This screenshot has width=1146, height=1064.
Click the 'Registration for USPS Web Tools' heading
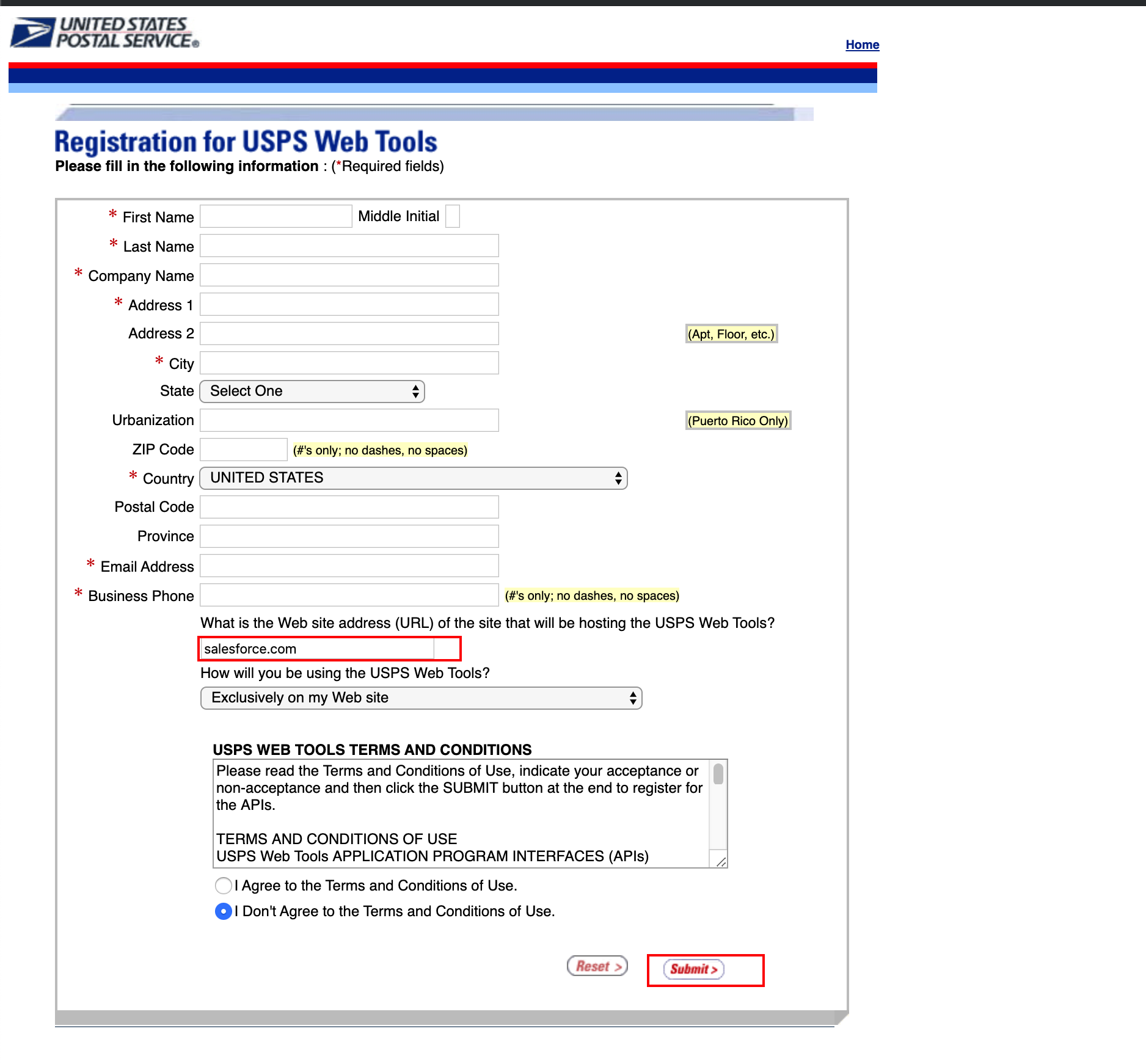[246, 142]
